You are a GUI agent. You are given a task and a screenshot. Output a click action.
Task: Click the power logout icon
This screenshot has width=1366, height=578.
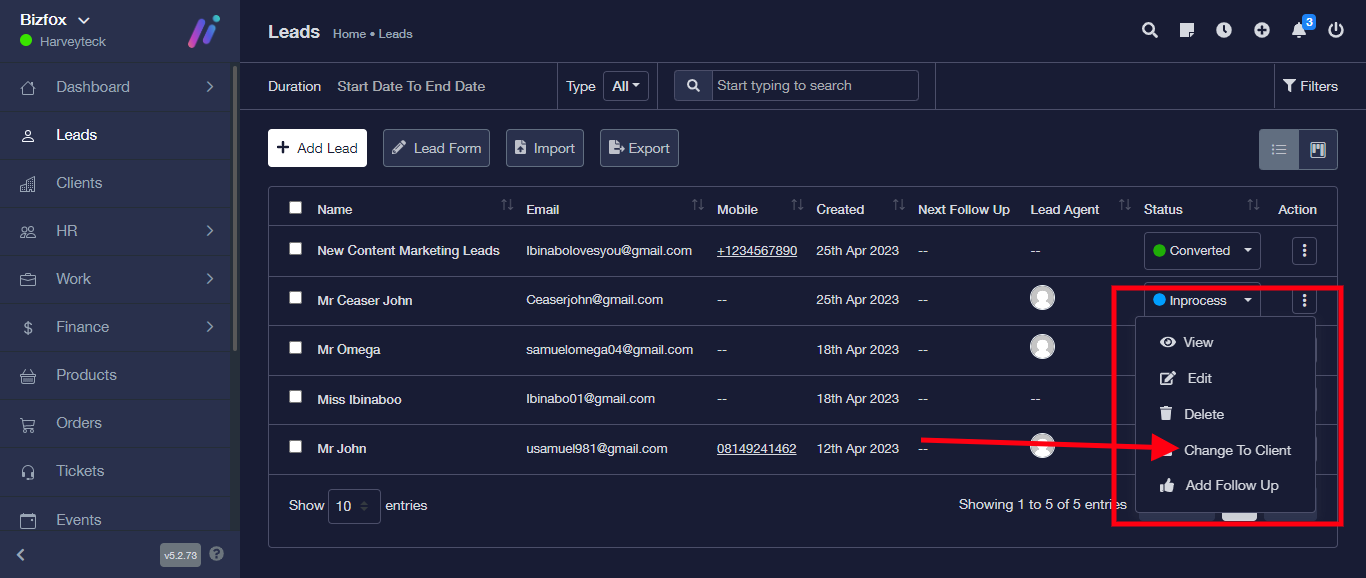tap(1336, 30)
